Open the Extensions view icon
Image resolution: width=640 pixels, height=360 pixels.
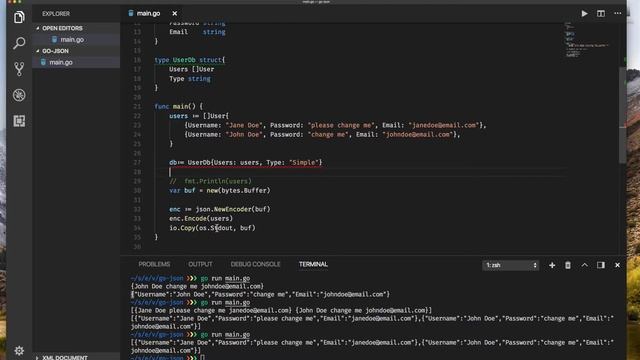tap(19, 121)
